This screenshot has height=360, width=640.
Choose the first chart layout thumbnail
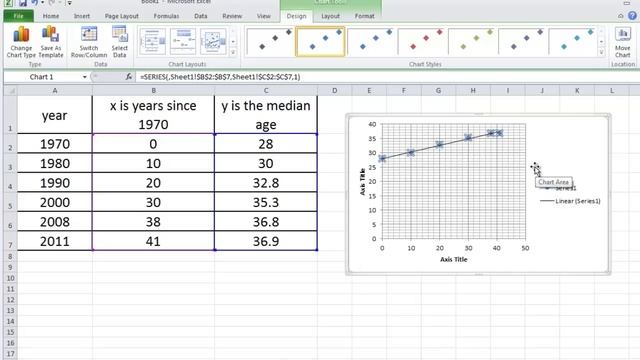tap(153, 41)
